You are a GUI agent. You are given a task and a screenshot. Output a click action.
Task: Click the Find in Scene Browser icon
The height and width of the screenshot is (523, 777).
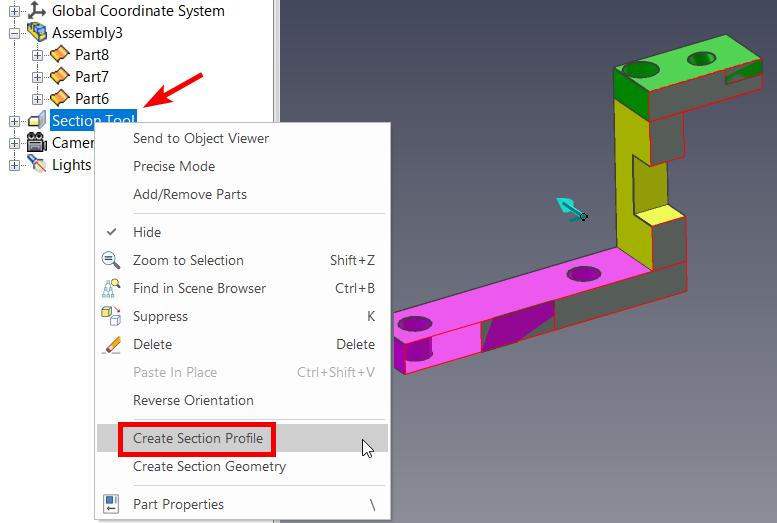pyautogui.click(x=111, y=288)
